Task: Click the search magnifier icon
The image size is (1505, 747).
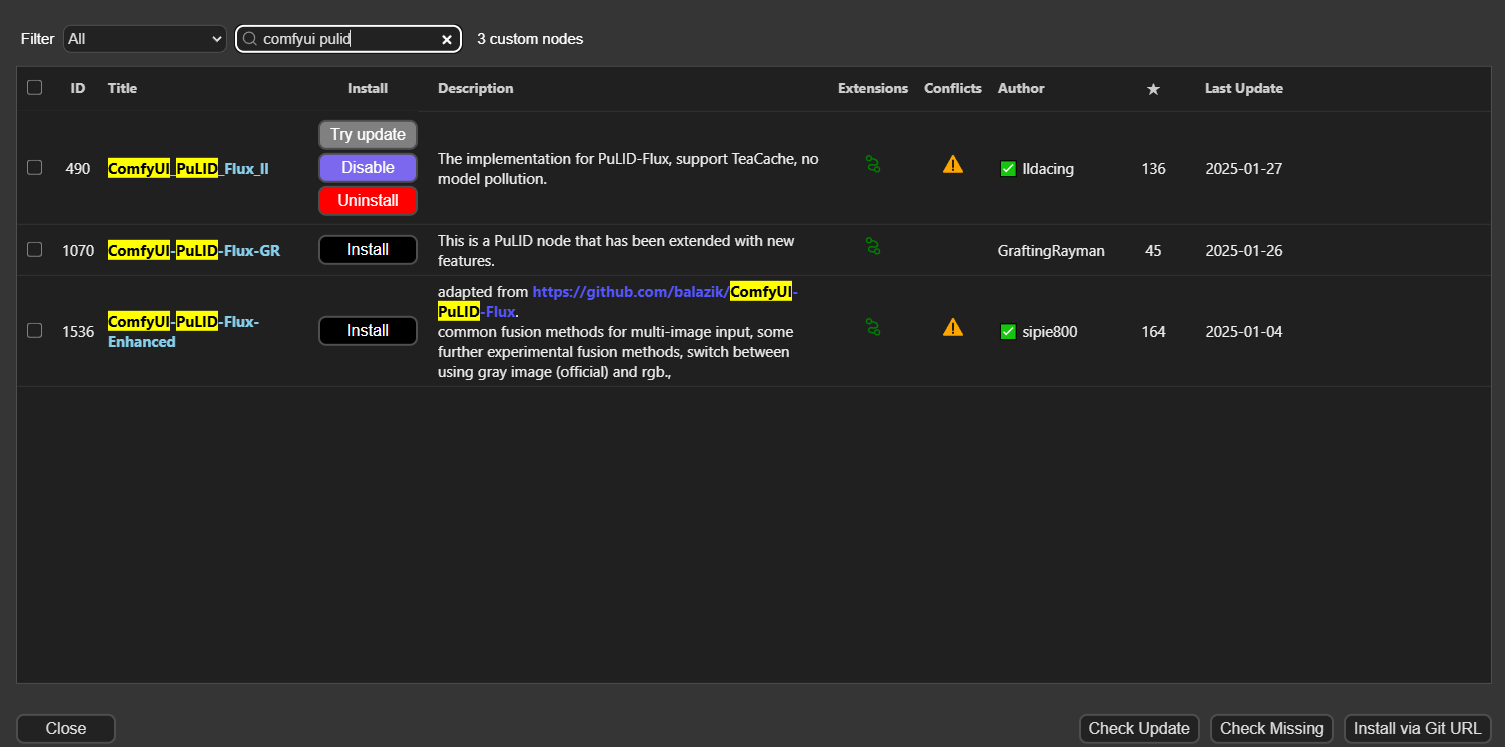Action: tap(250, 39)
